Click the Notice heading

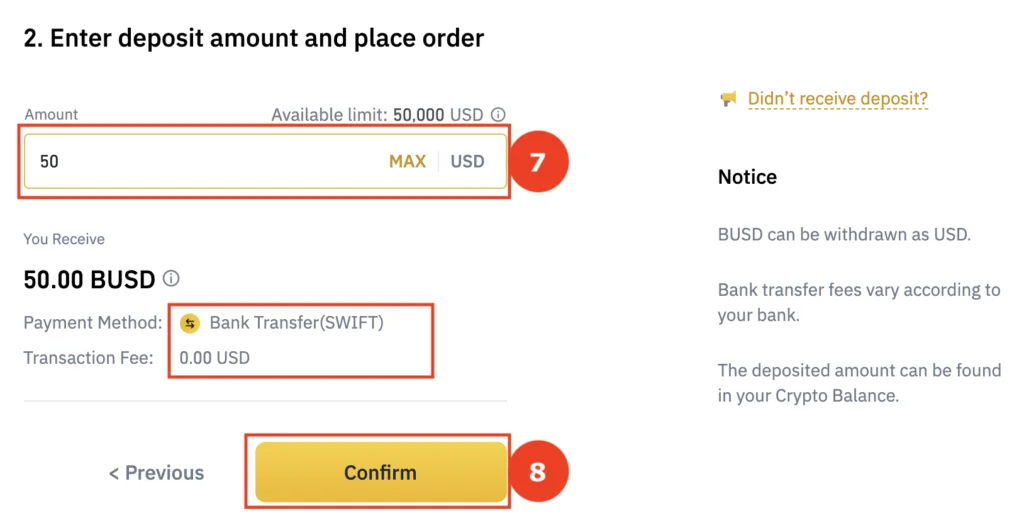[747, 177]
